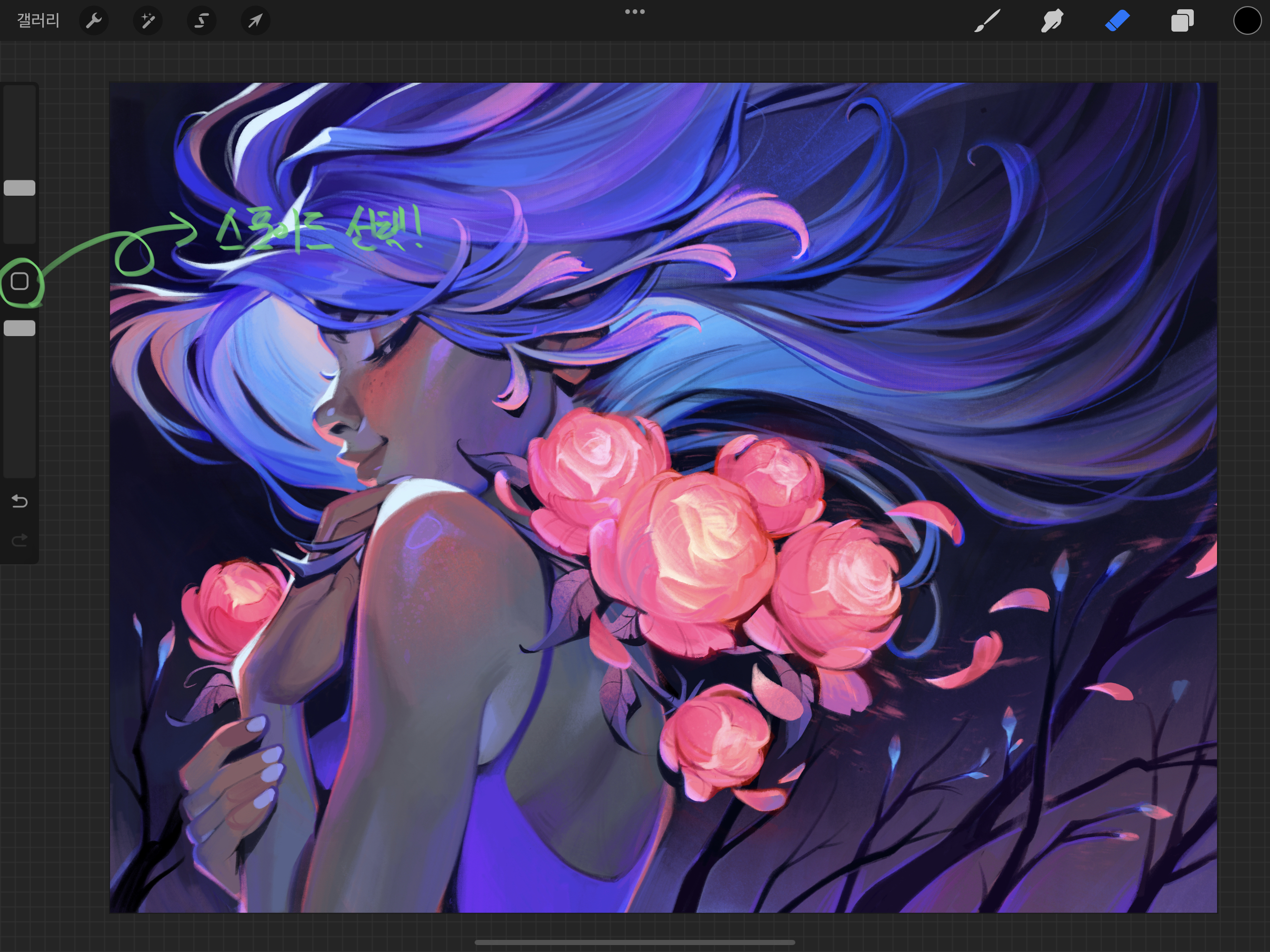The image size is (1270, 952).
Task: Open the black active color swatch
Action: coord(1246,21)
